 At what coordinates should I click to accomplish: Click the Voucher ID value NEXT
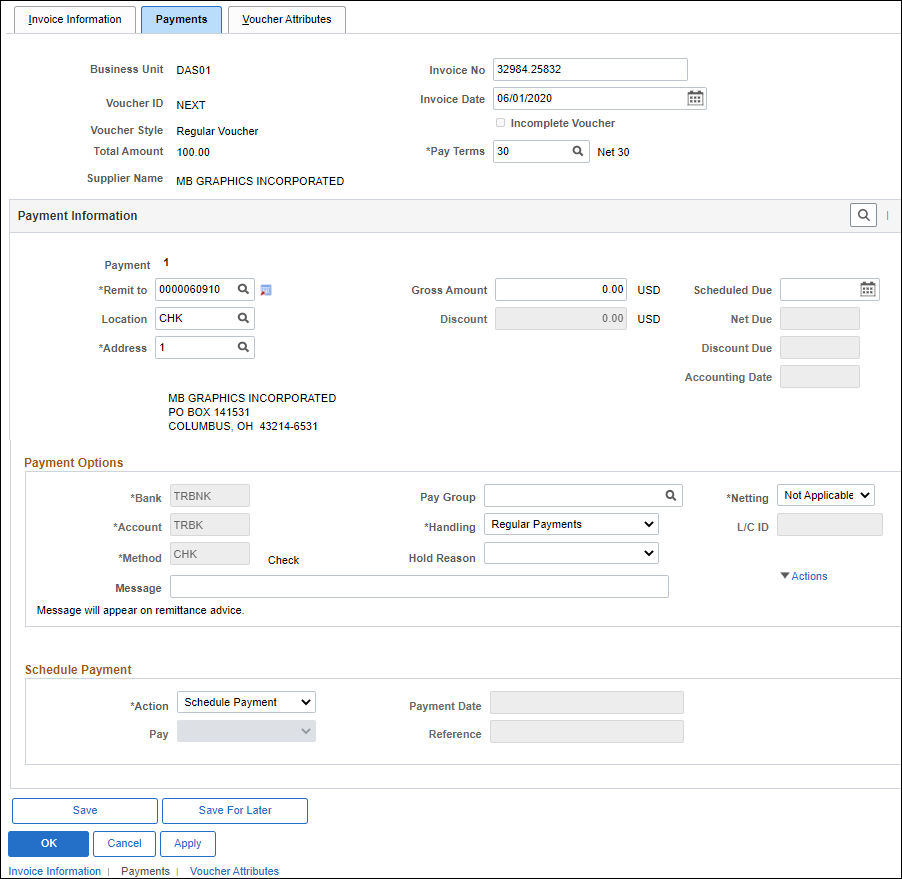190,105
